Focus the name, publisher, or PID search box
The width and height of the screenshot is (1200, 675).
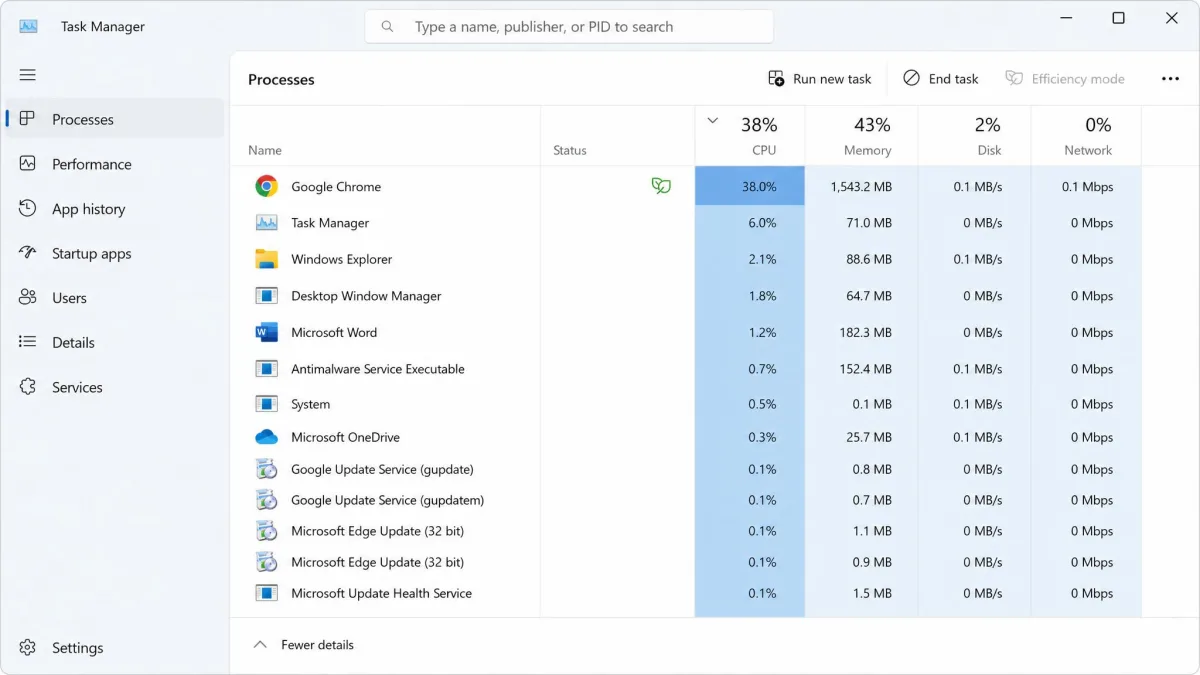point(569,27)
